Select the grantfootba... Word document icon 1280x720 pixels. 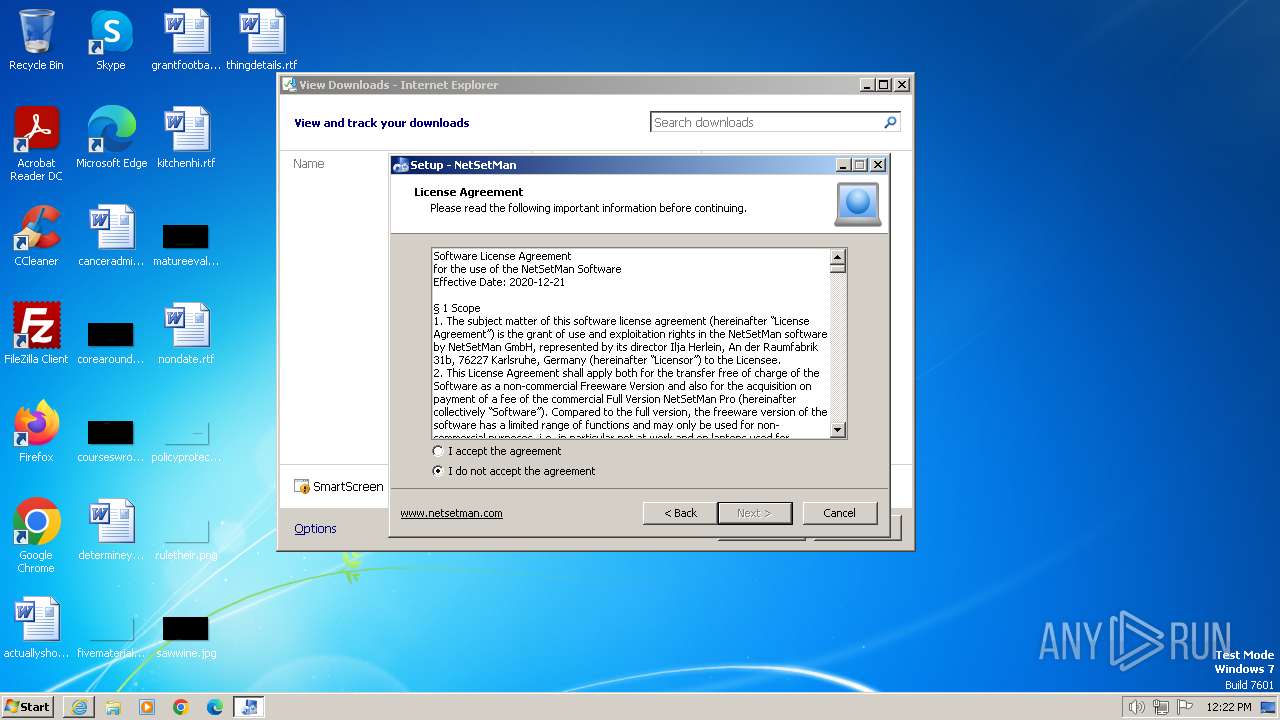186,40
